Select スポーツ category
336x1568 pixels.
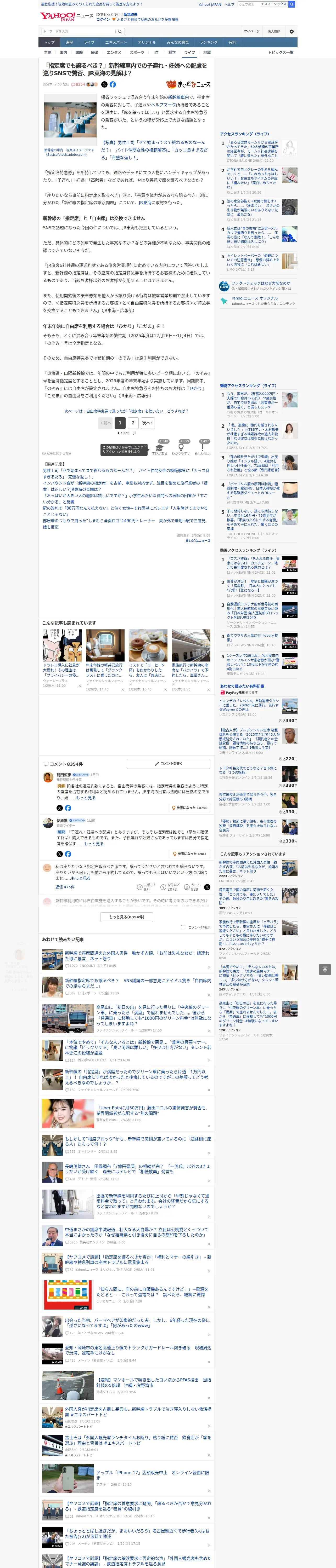pos(137,52)
